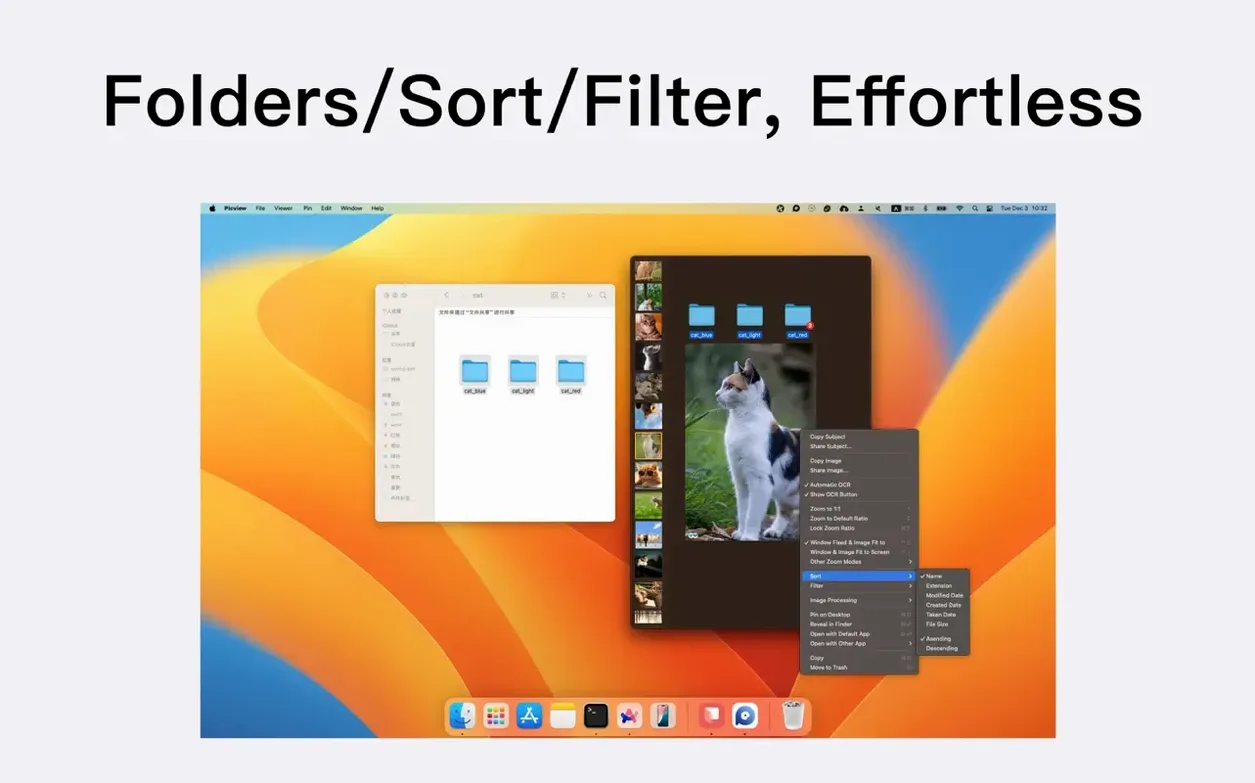Open Launchpad from the dock
The image size is (1255, 783).
496,715
